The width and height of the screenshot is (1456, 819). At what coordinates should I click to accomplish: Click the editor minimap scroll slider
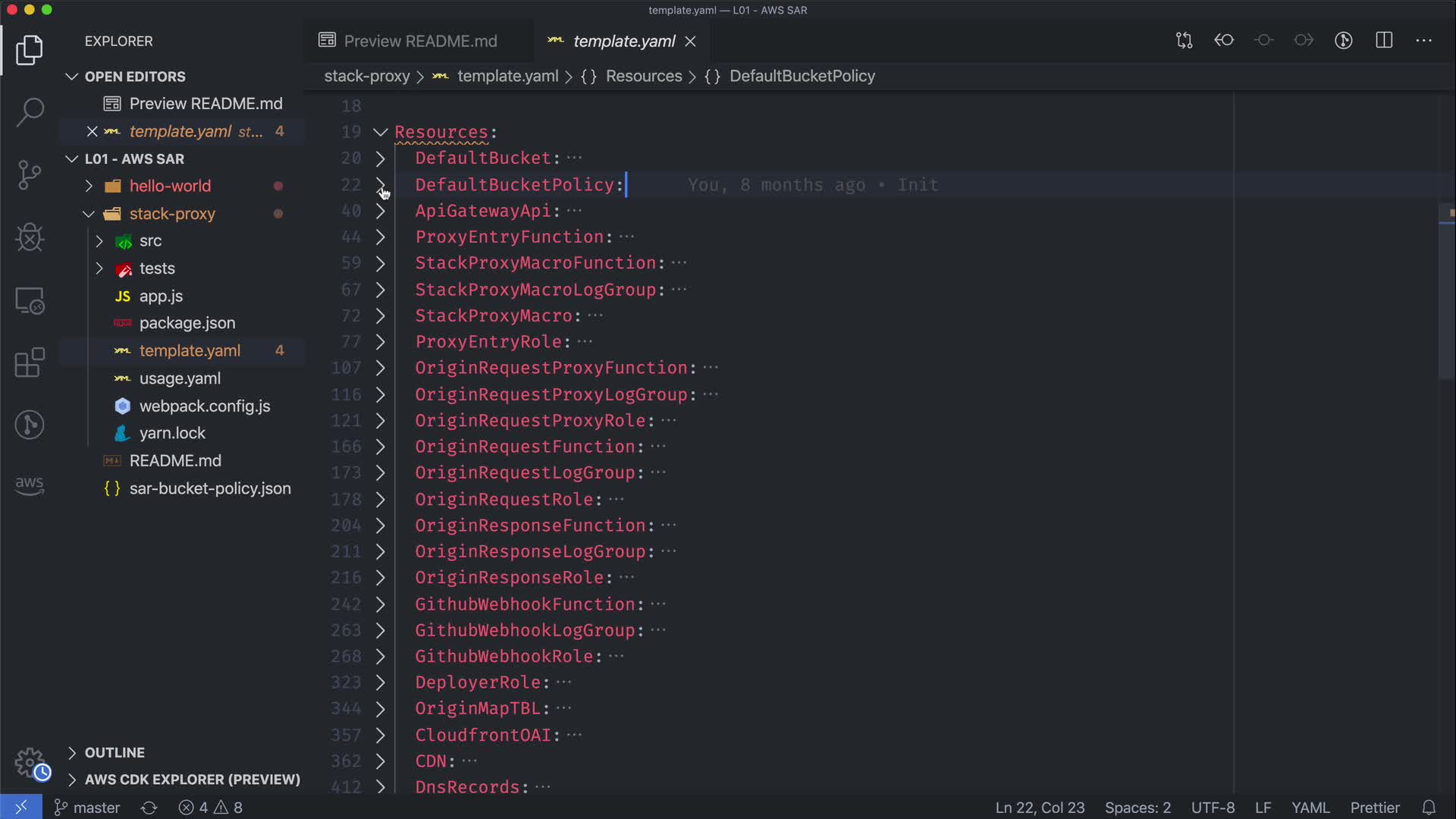(1446, 291)
